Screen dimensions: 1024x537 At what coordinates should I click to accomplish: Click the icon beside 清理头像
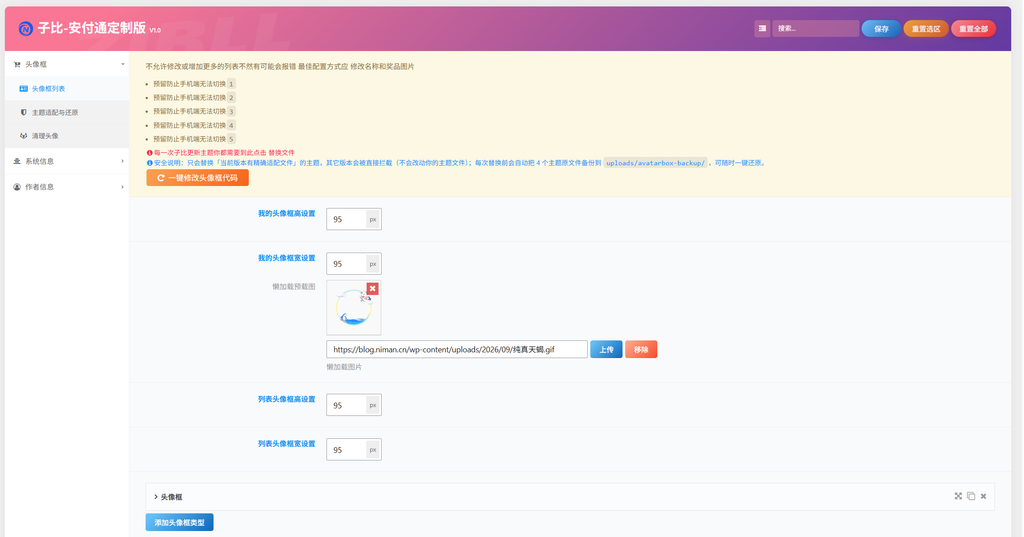pyautogui.click(x=24, y=136)
